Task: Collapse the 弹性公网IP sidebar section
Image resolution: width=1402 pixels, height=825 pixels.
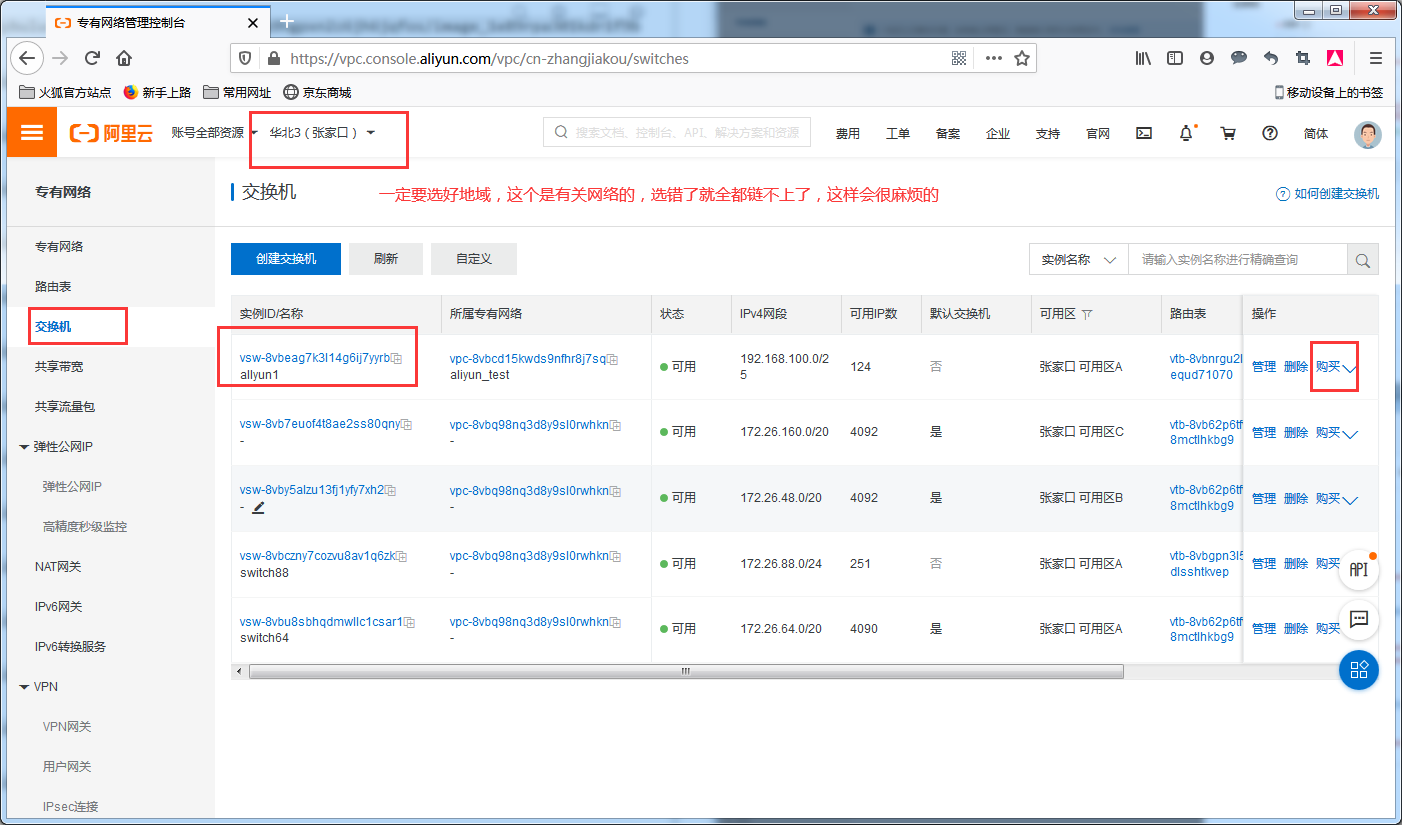Action: click(x=25, y=447)
